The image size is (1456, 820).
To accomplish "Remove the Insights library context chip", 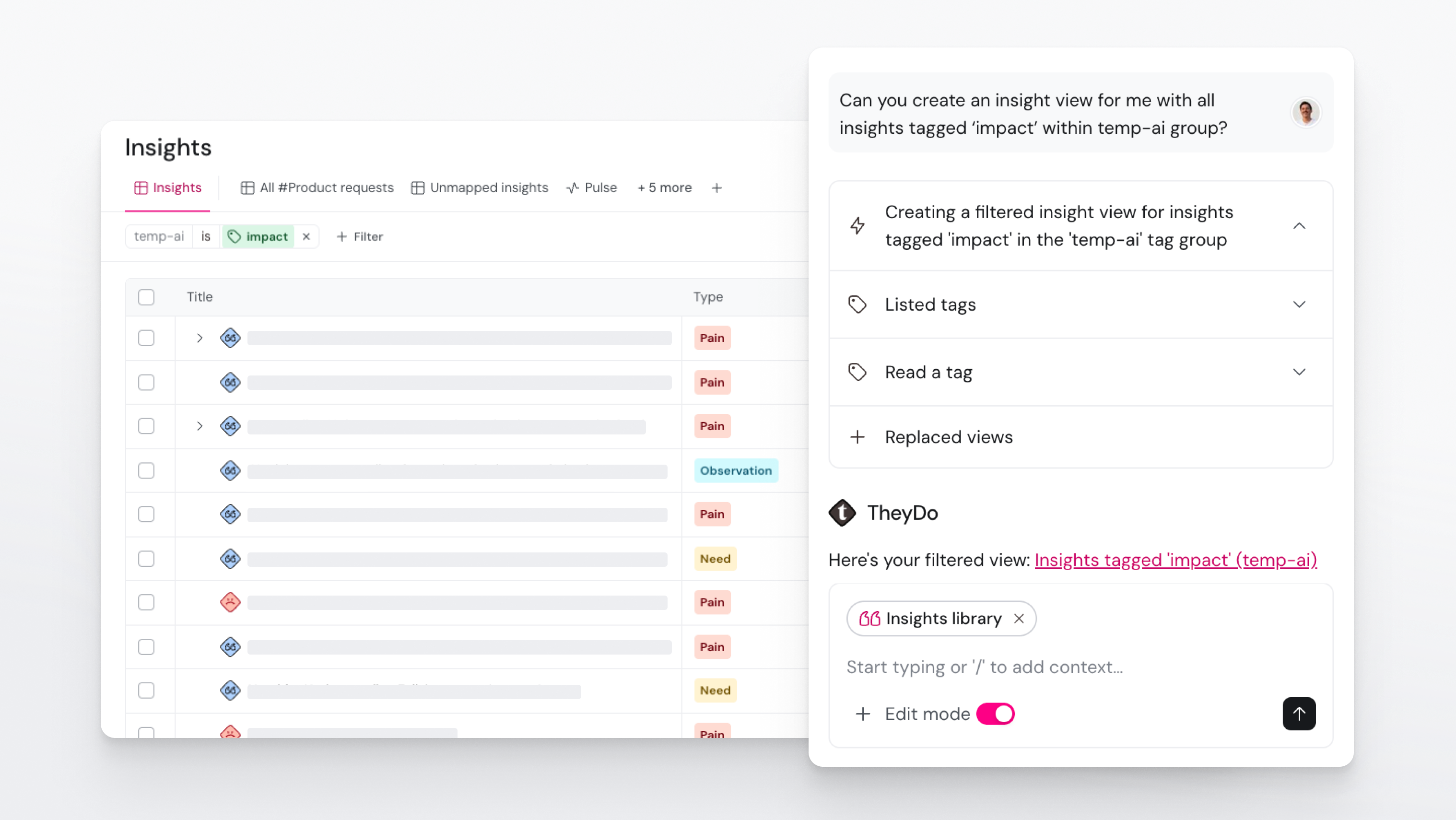I will tap(1019, 618).
